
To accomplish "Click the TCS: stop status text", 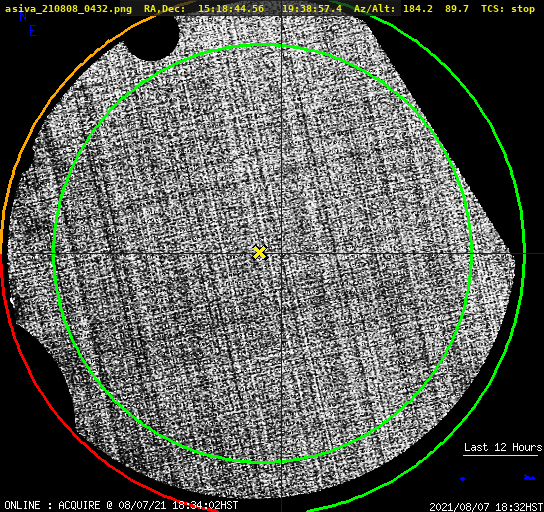I will [x=508, y=9].
